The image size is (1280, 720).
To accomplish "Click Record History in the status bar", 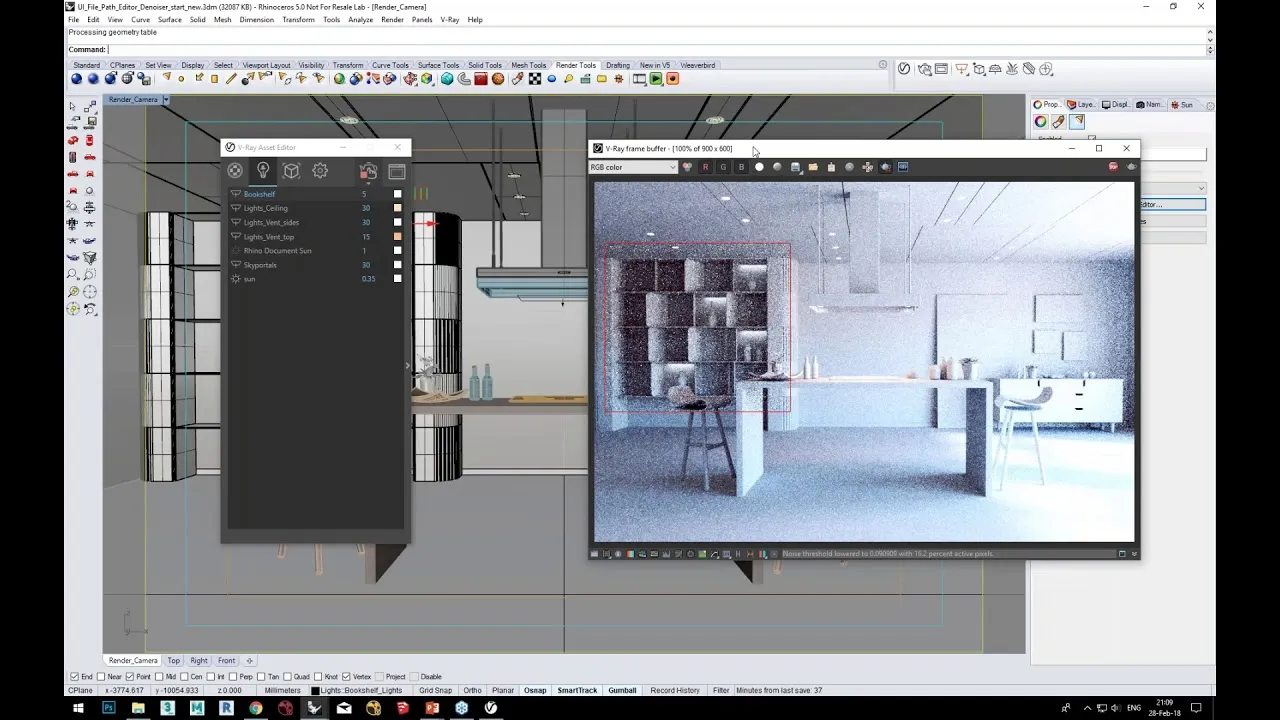I will 675,690.
